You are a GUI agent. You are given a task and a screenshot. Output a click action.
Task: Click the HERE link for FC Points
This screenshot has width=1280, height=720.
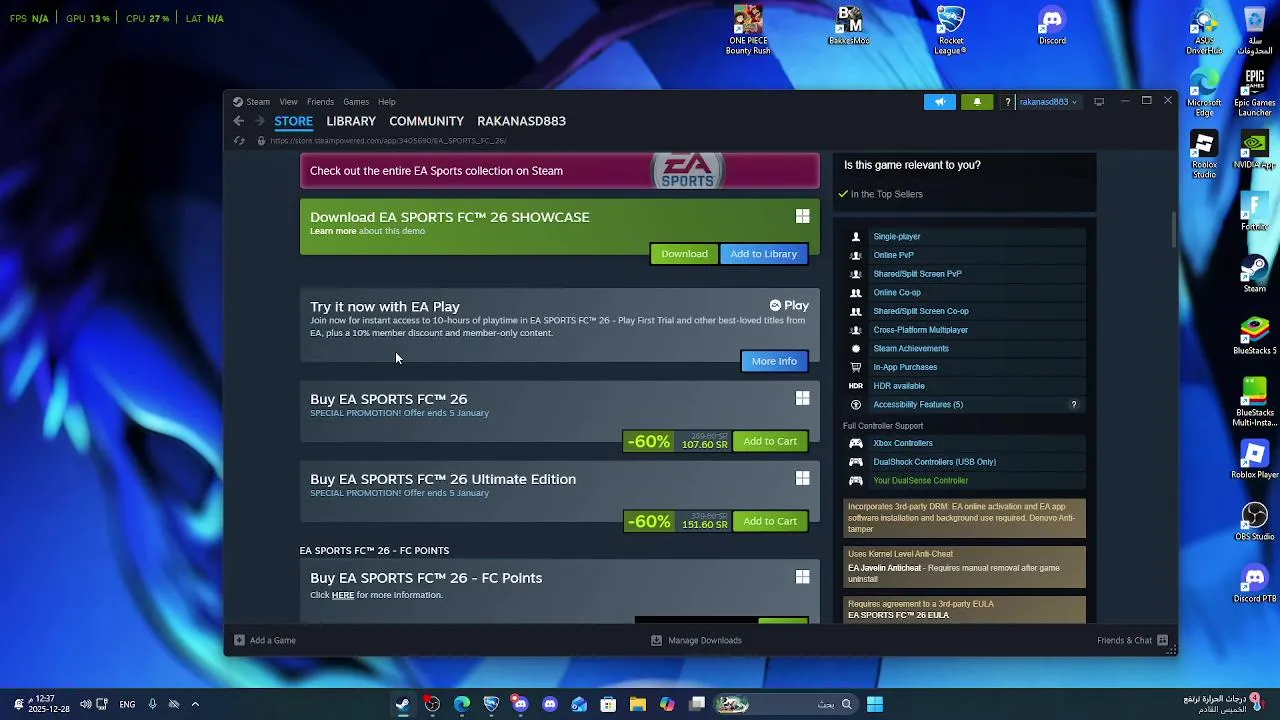(x=343, y=595)
